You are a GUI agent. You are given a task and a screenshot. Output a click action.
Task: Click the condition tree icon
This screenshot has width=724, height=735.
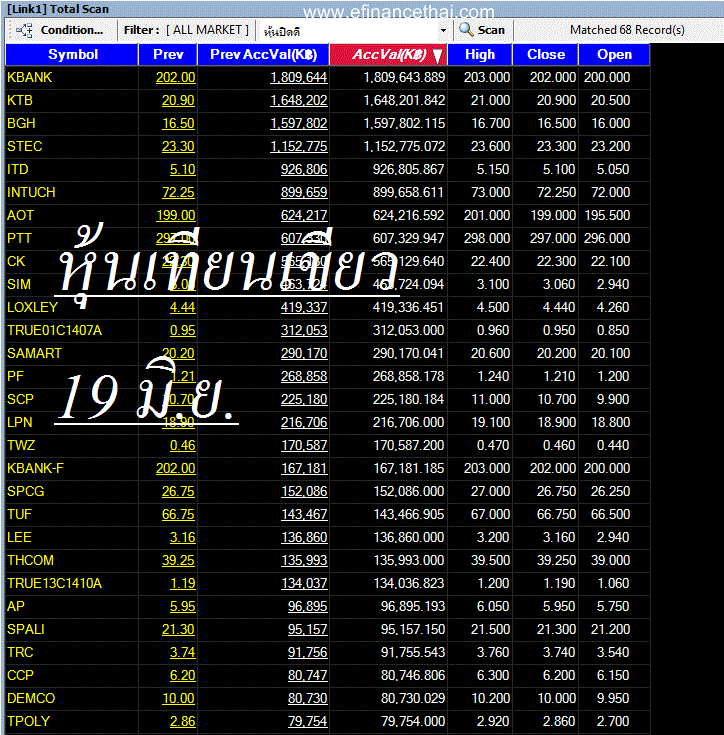point(24,30)
